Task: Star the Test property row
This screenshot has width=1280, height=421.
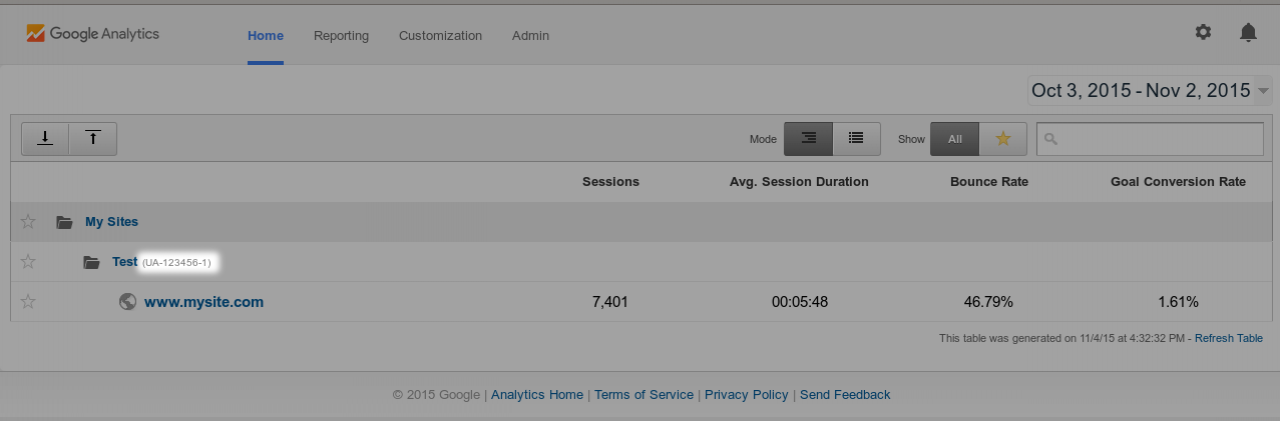Action: coord(28,262)
